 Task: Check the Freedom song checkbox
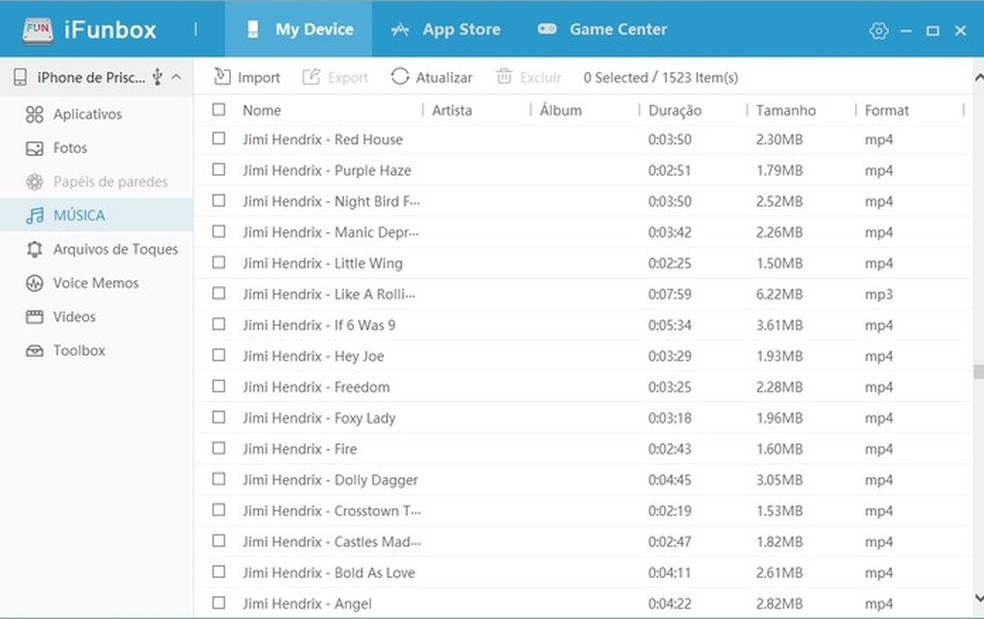218,386
